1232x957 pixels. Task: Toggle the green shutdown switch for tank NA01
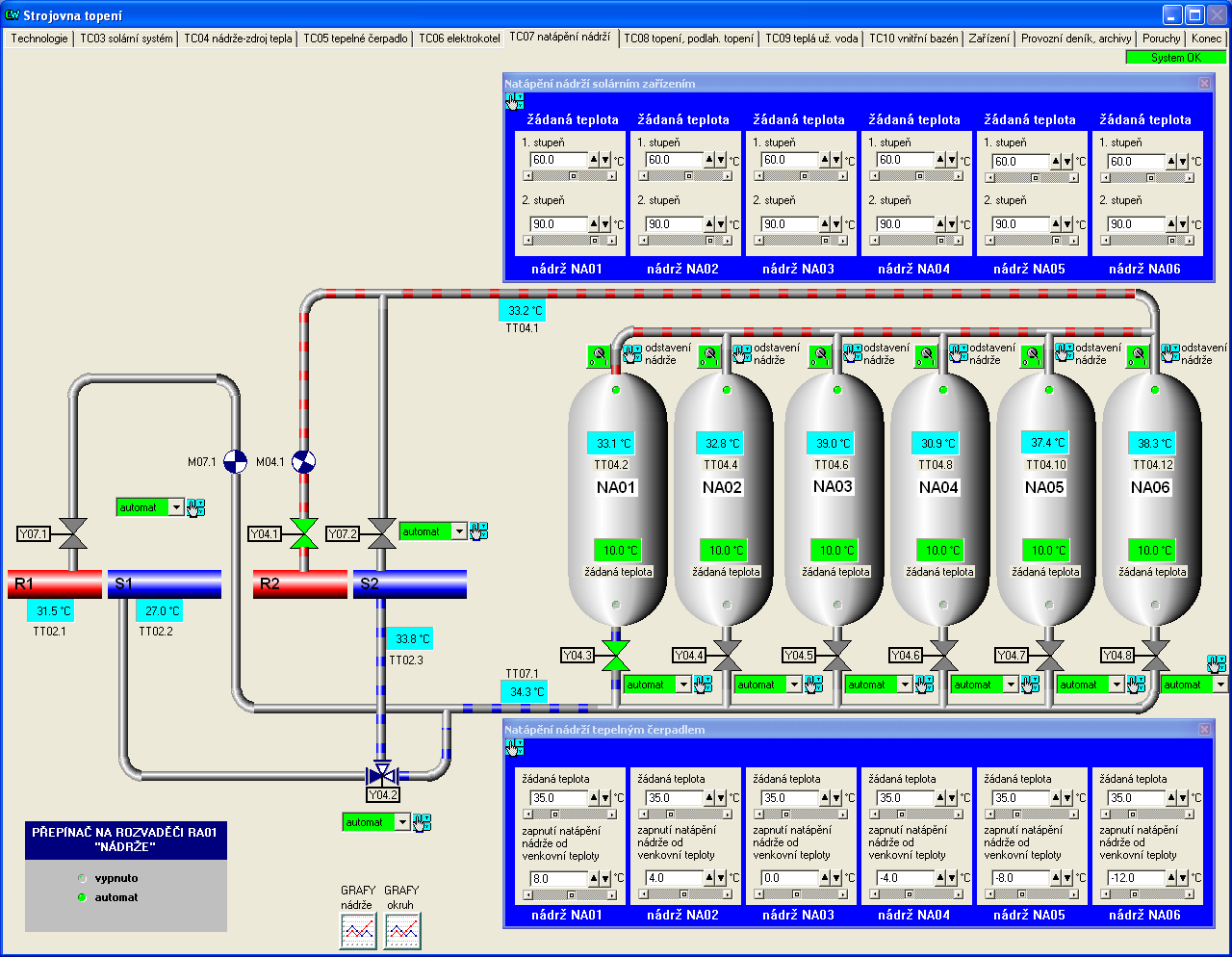(599, 356)
